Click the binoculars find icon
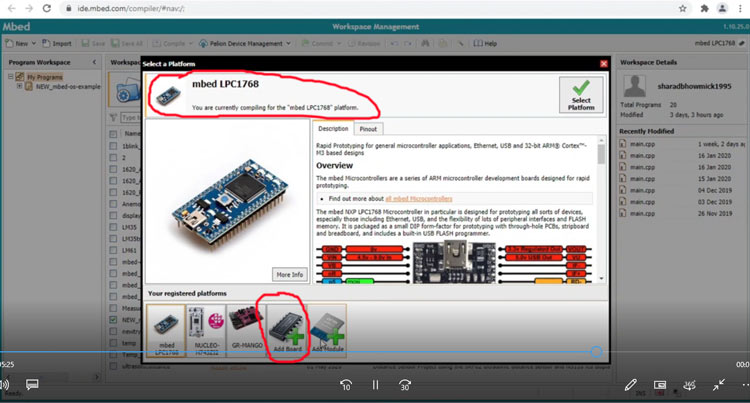 pos(425,44)
